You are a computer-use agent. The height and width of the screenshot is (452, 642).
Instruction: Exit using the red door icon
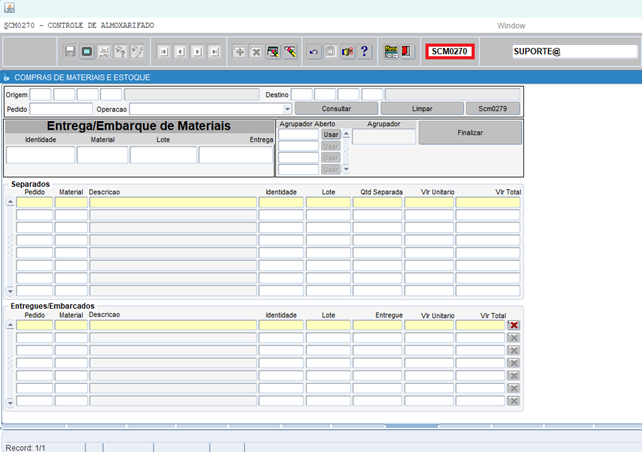407,52
